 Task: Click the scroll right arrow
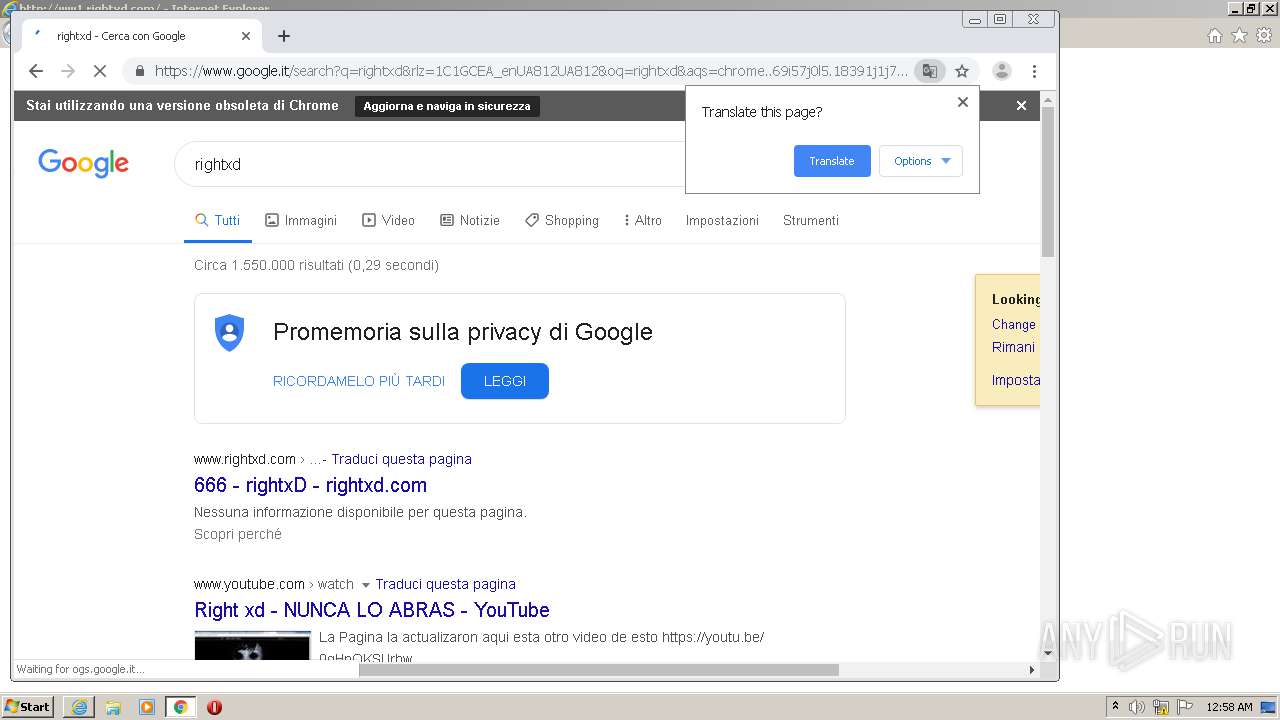(x=1032, y=670)
